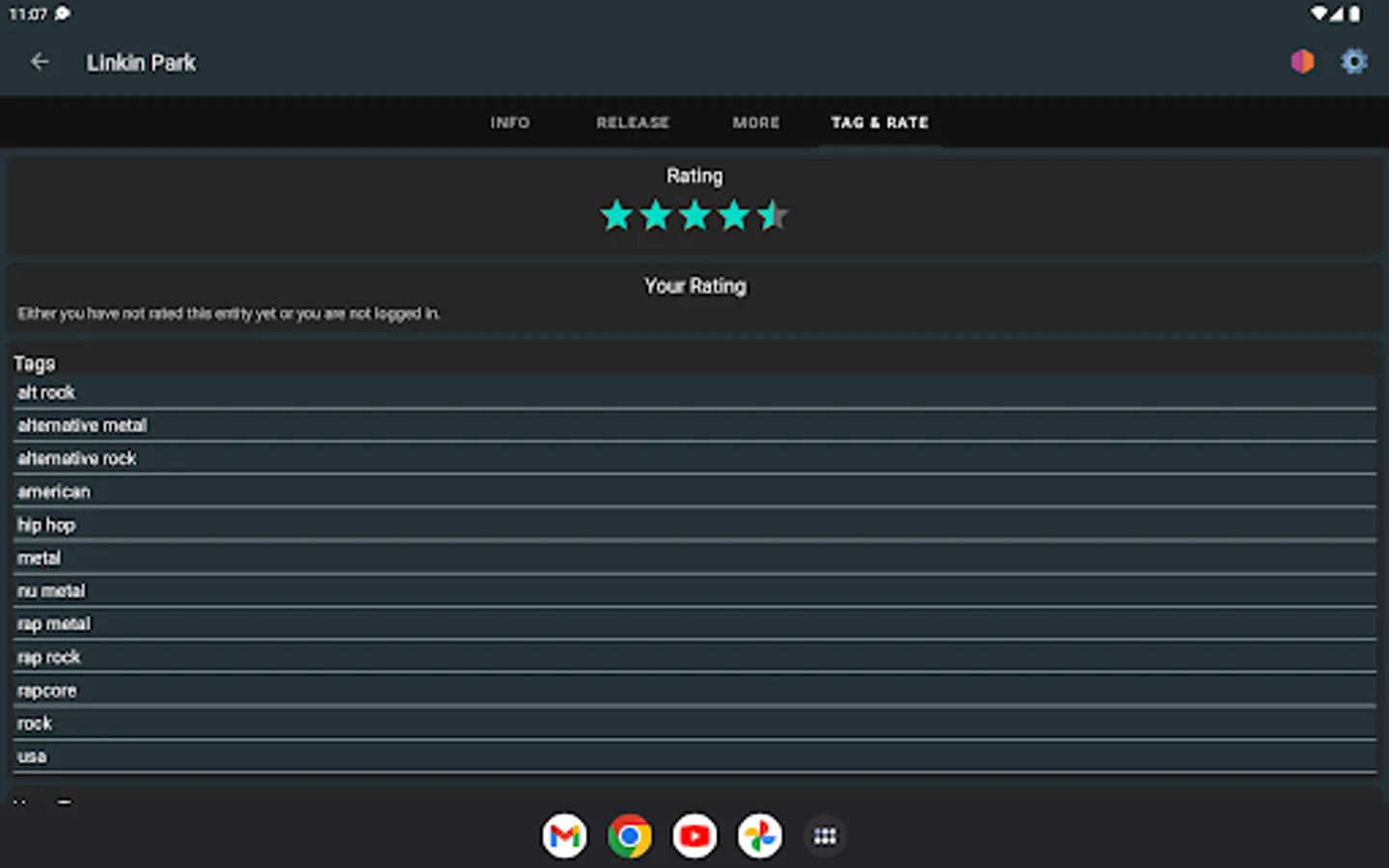
Task: Select the Tag & Rate tab
Action: pos(880,122)
